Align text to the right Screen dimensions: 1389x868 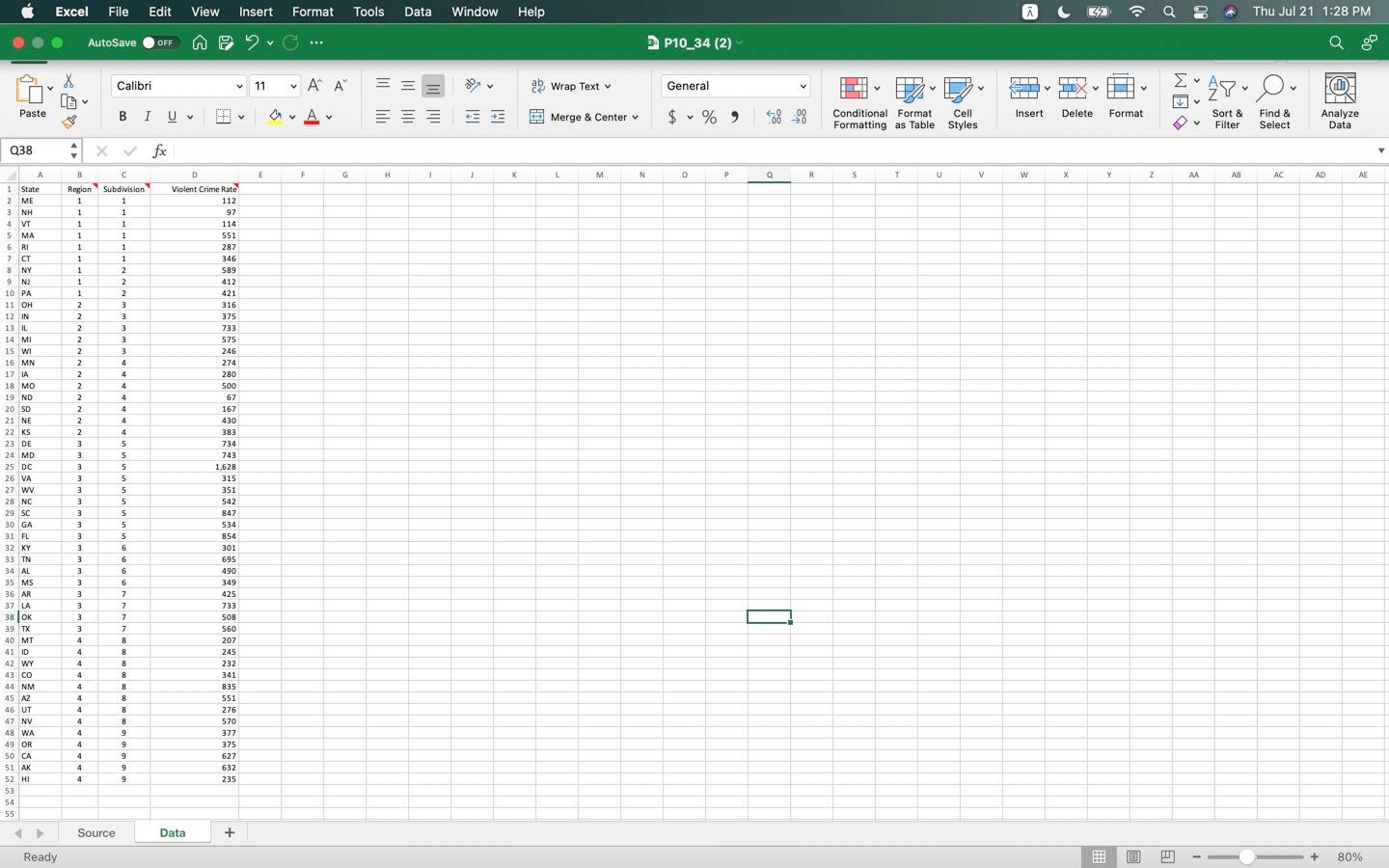[x=433, y=117]
